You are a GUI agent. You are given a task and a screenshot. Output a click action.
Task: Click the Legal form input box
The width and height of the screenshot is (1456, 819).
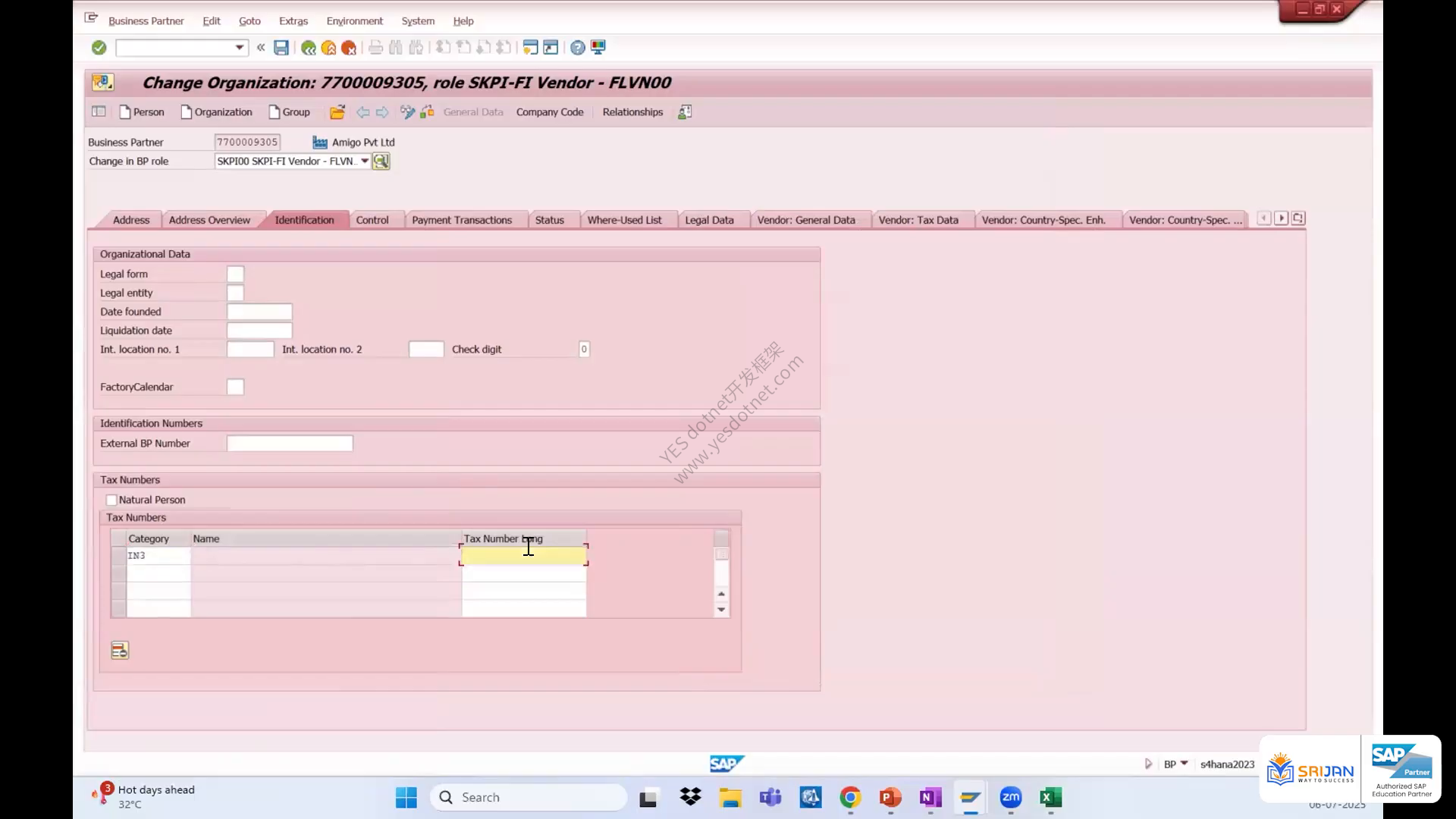coord(235,274)
